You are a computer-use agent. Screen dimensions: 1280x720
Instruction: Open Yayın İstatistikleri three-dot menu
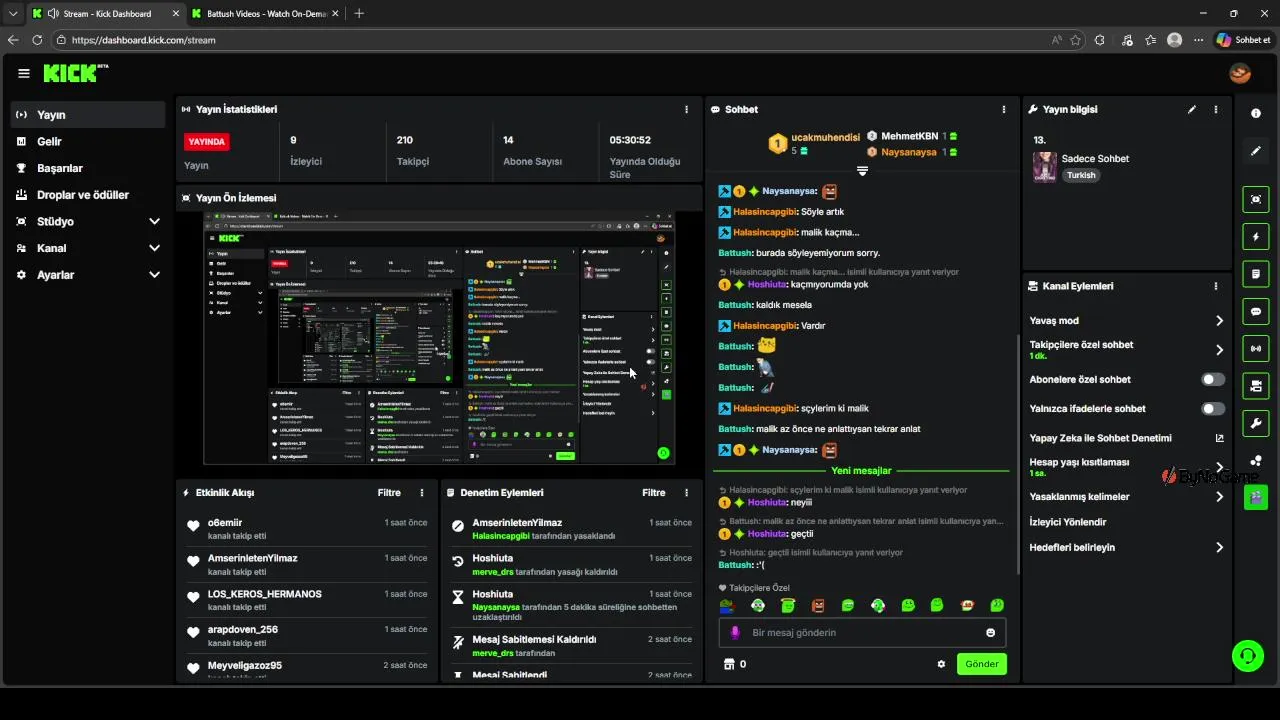pyautogui.click(x=686, y=109)
